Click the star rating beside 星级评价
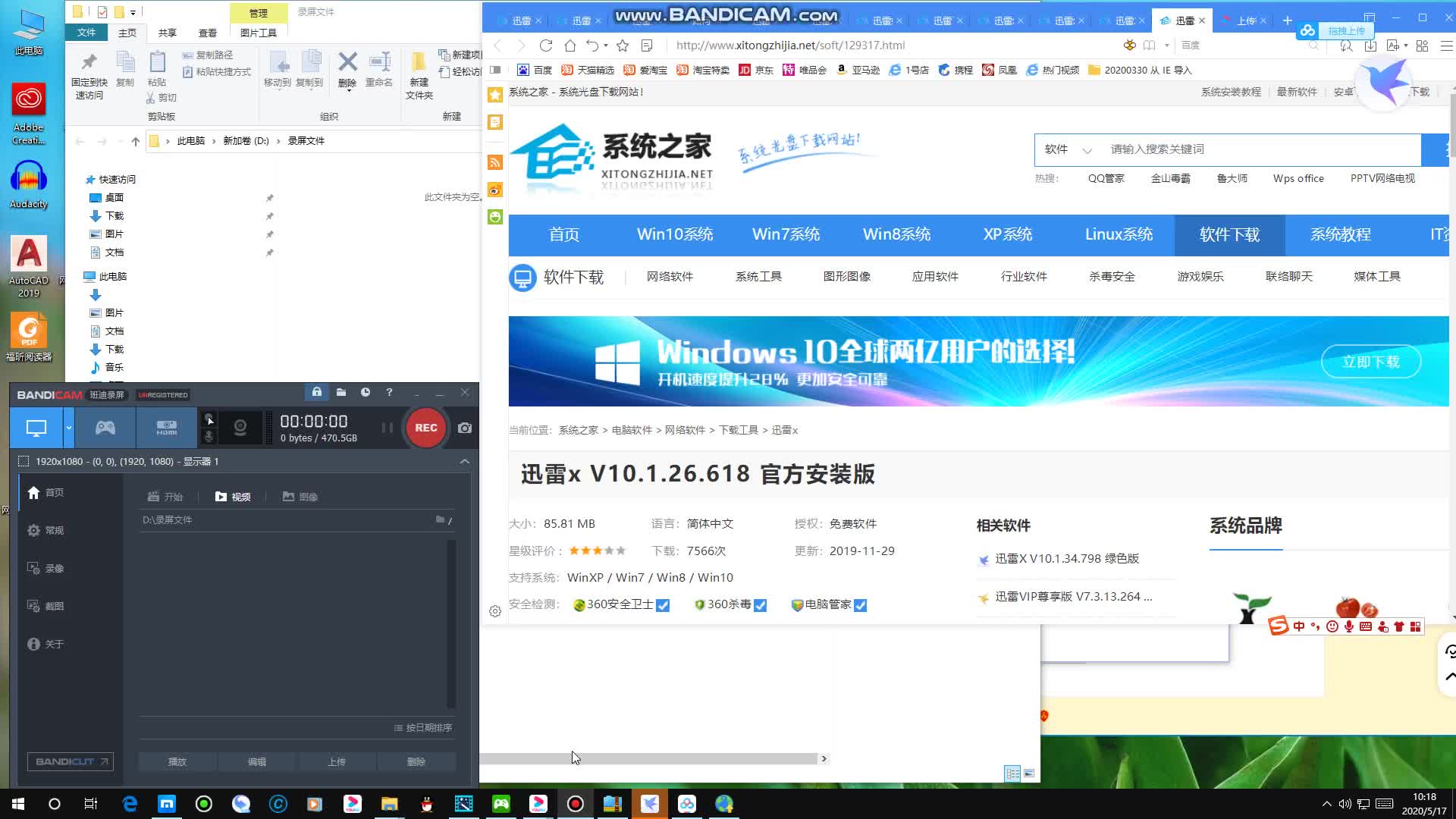 pyautogui.click(x=598, y=551)
